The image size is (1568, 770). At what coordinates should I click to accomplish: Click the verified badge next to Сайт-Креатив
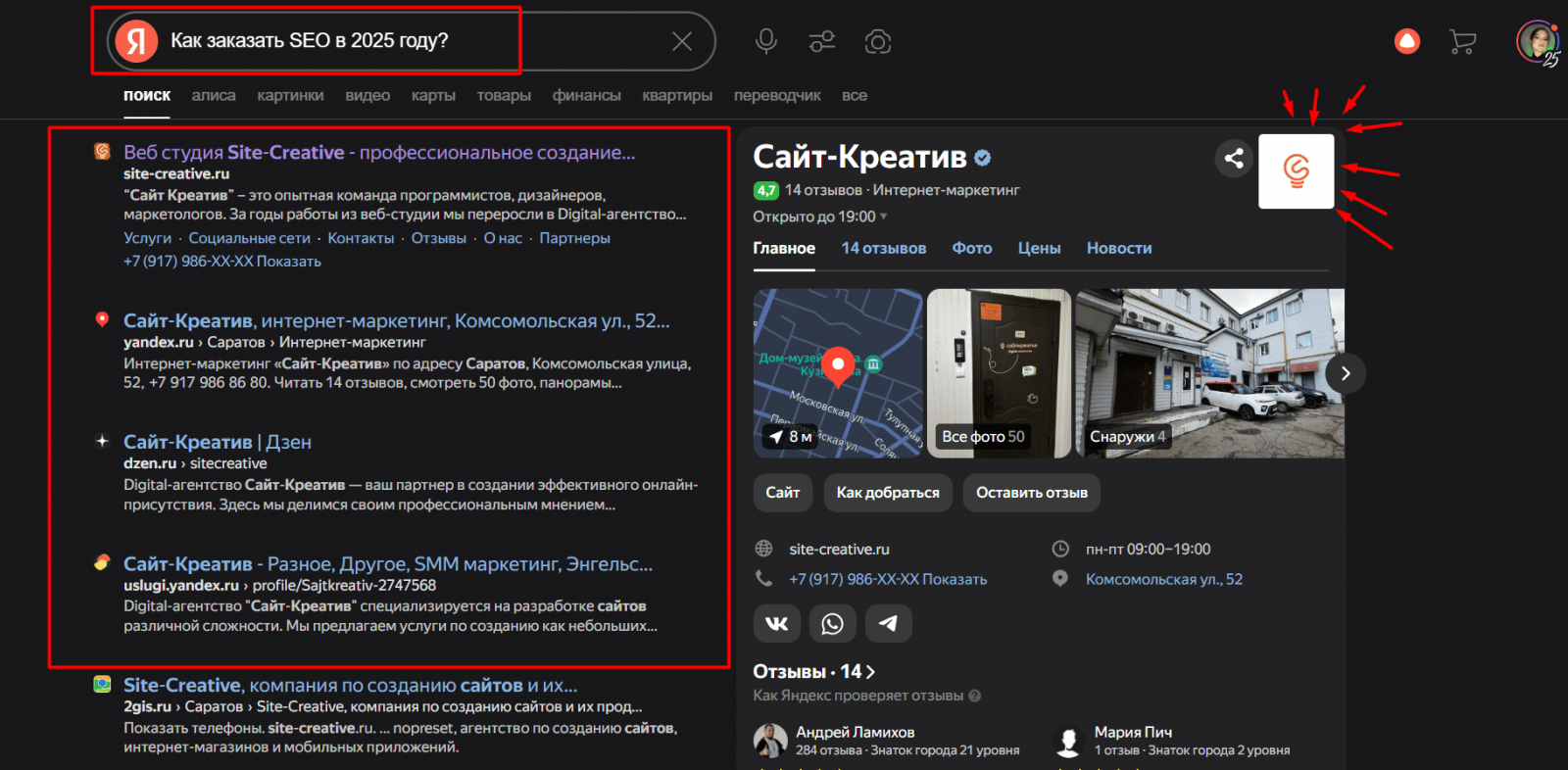tap(983, 158)
